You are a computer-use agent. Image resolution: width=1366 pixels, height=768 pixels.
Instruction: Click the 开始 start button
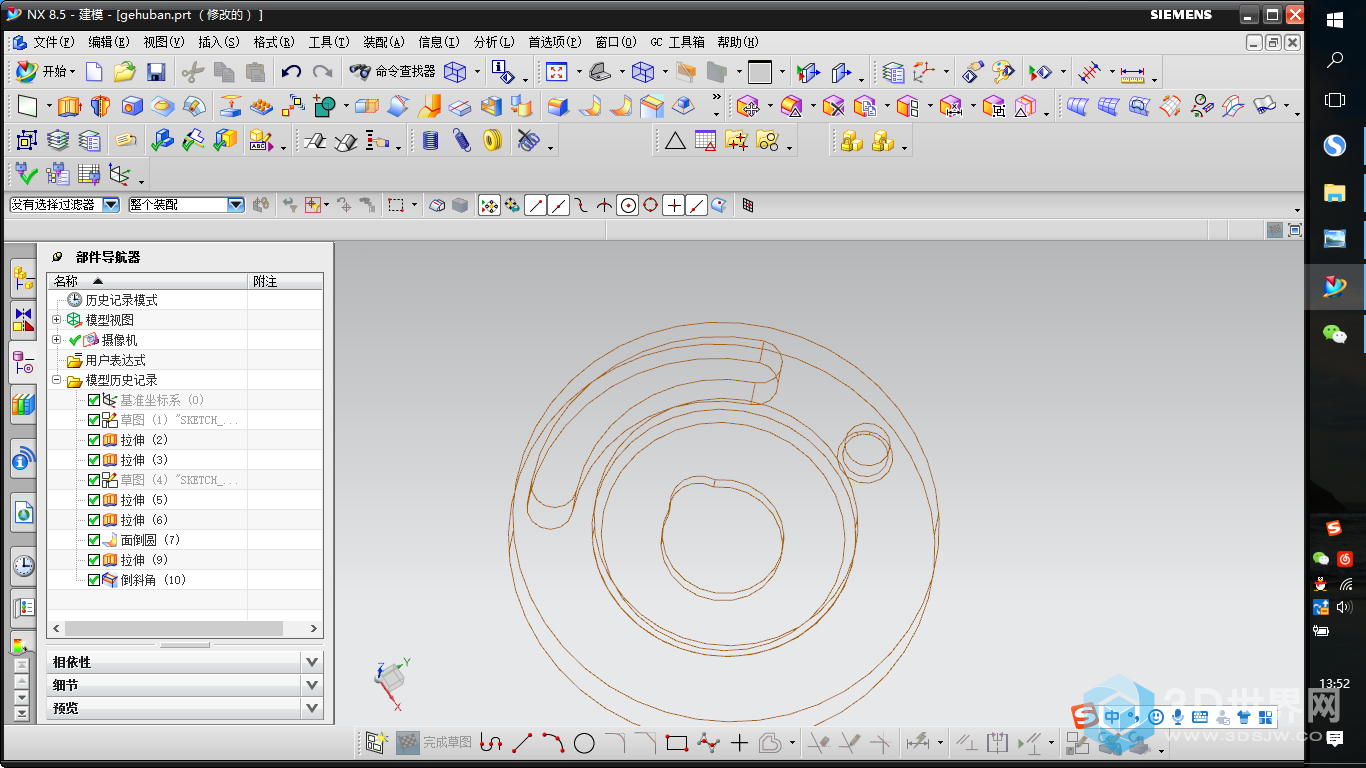[x=44, y=72]
